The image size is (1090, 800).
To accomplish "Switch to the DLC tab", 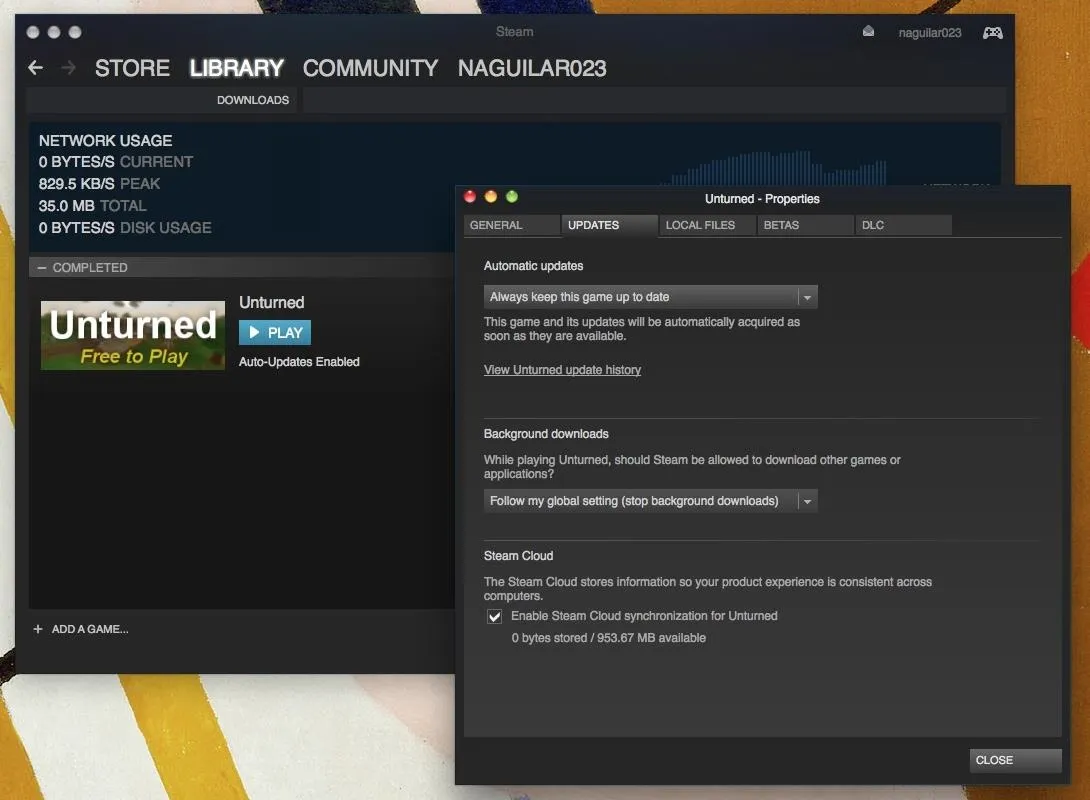I will [904, 225].
